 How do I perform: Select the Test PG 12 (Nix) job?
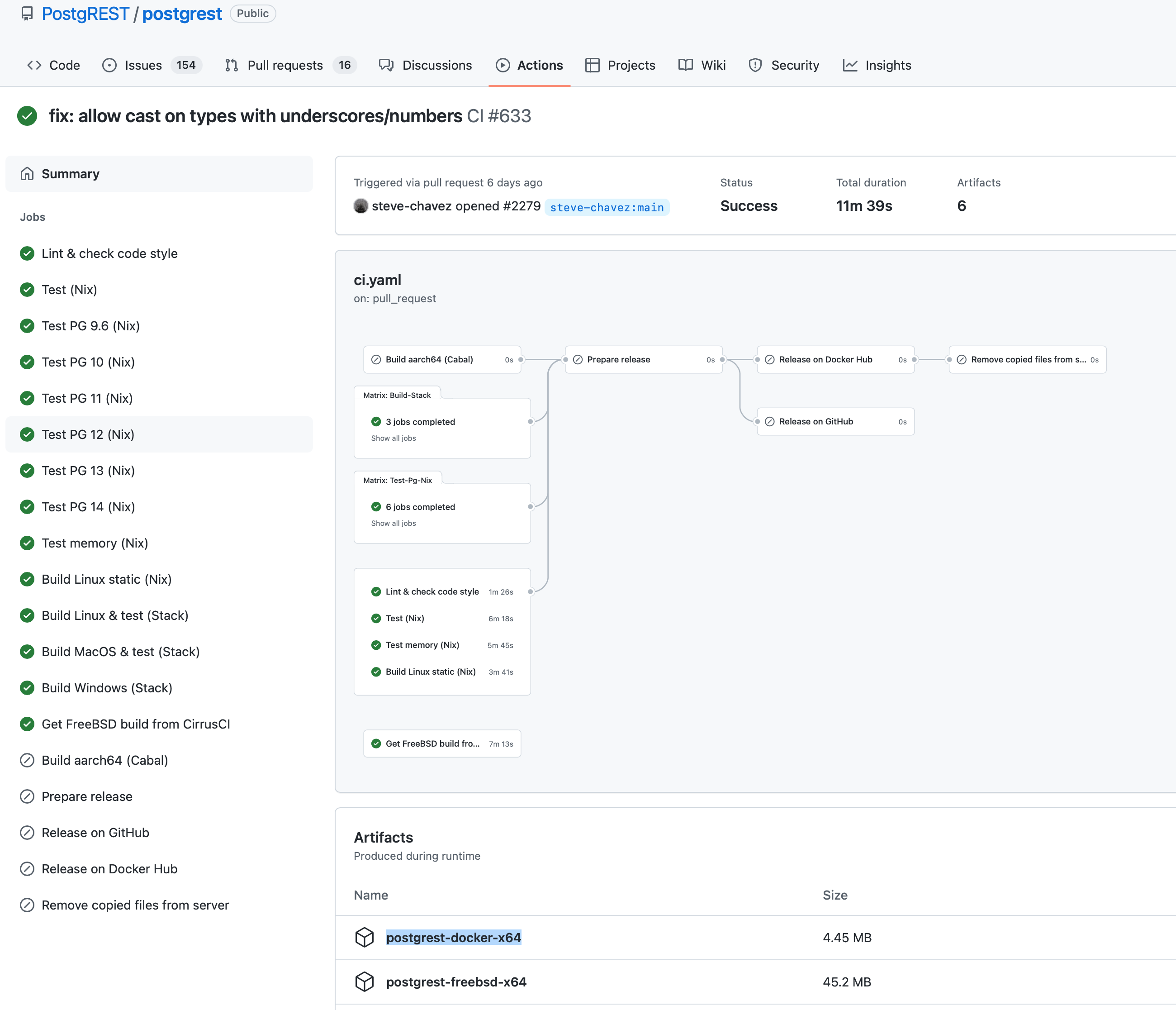click(88, 434)
